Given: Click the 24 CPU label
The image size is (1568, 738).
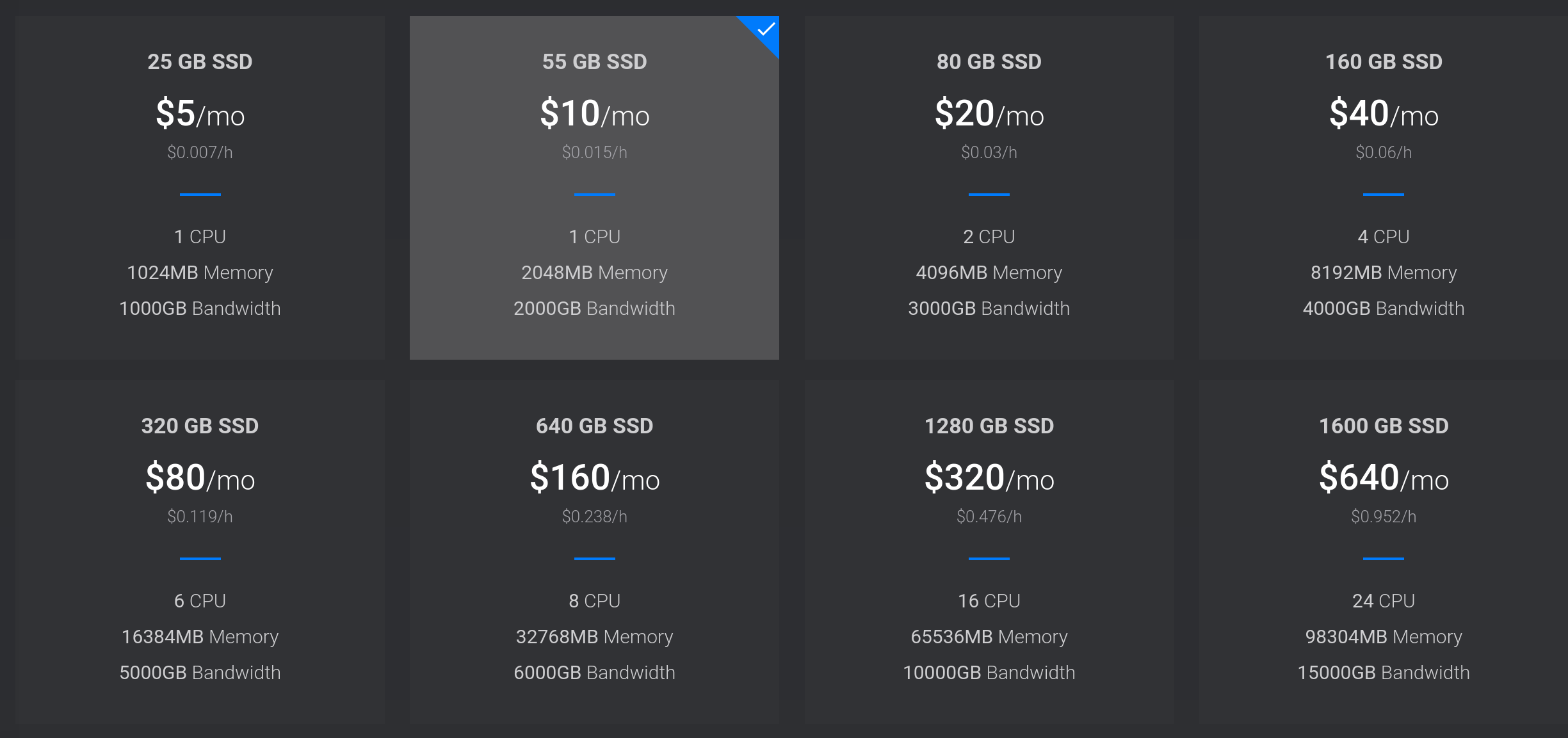Looking at the screenshot, I should 1383,601.
